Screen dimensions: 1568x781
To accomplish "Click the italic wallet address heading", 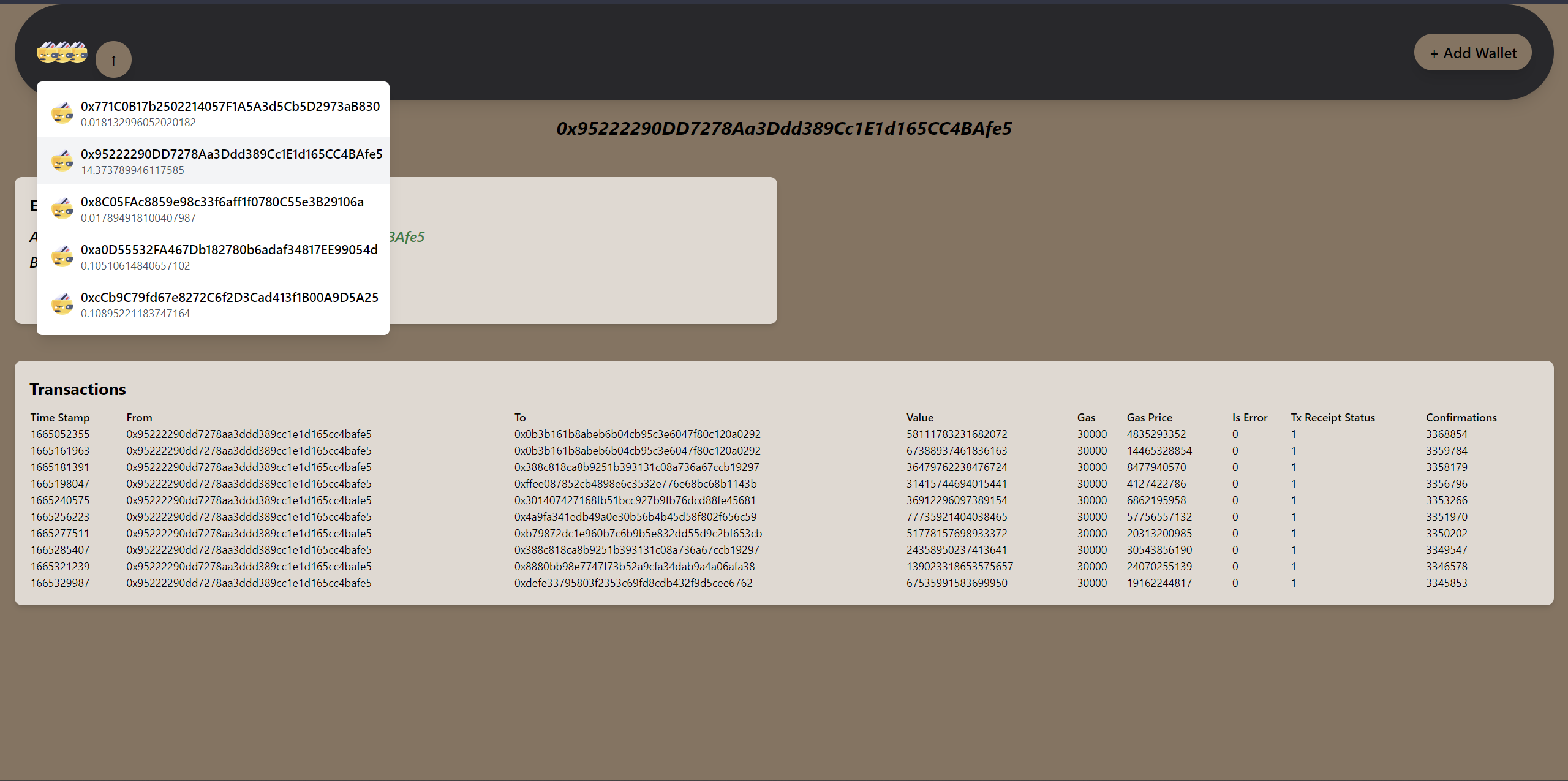I will (783, 129).
